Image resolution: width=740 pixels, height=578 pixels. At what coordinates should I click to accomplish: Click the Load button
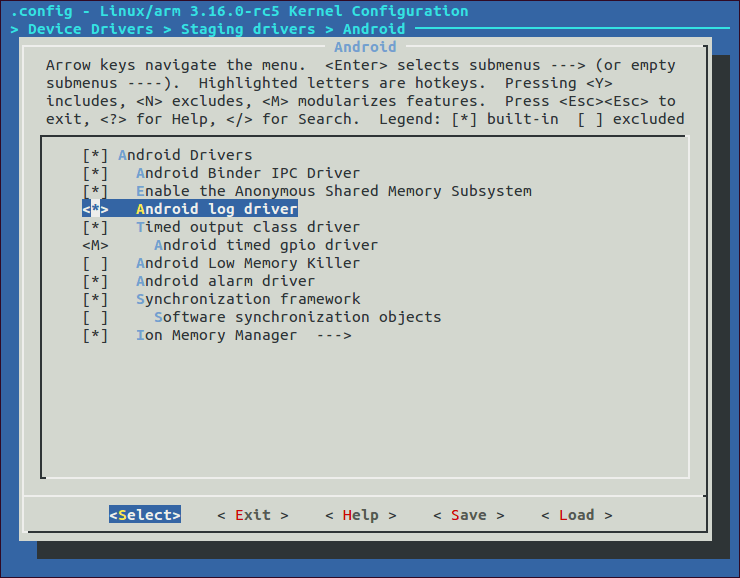point(577,515)
